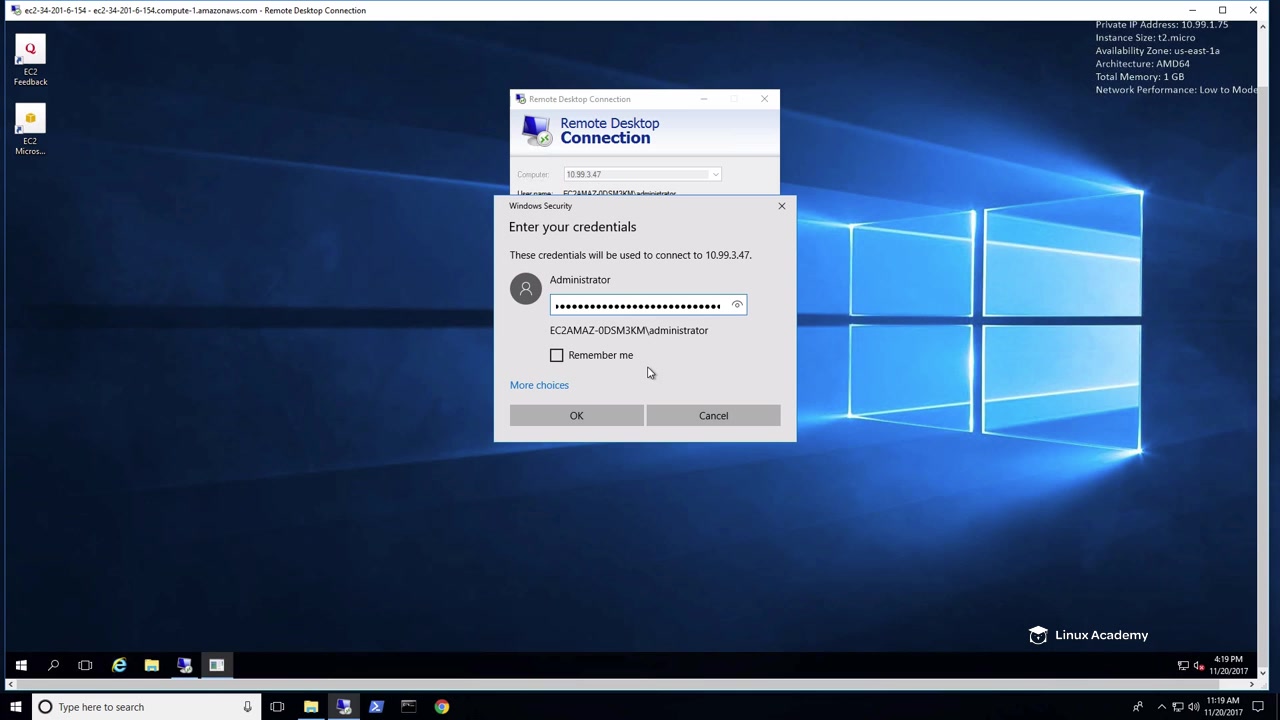Launch Internet Explorer from remote taskbar
This screenshot has width=1280, height=720.
click(119, 665)
